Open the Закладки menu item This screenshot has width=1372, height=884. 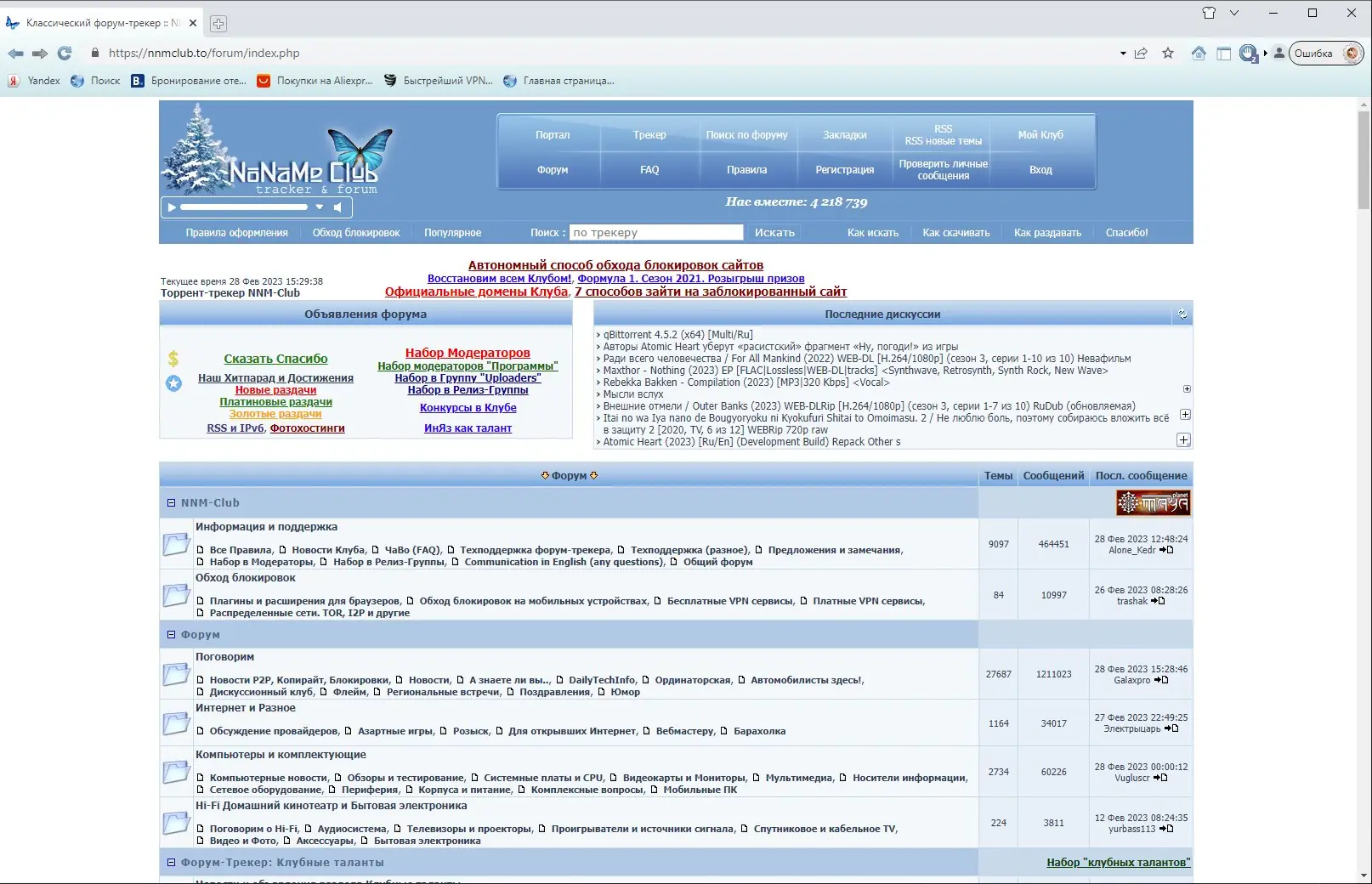[845, 135]
